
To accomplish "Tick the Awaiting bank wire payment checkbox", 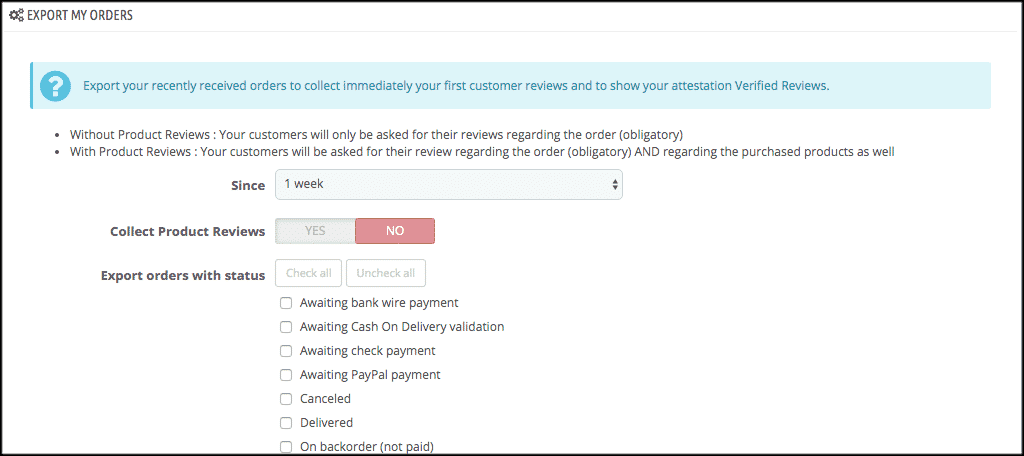I will pyautogui.click(x=286, y=303).
